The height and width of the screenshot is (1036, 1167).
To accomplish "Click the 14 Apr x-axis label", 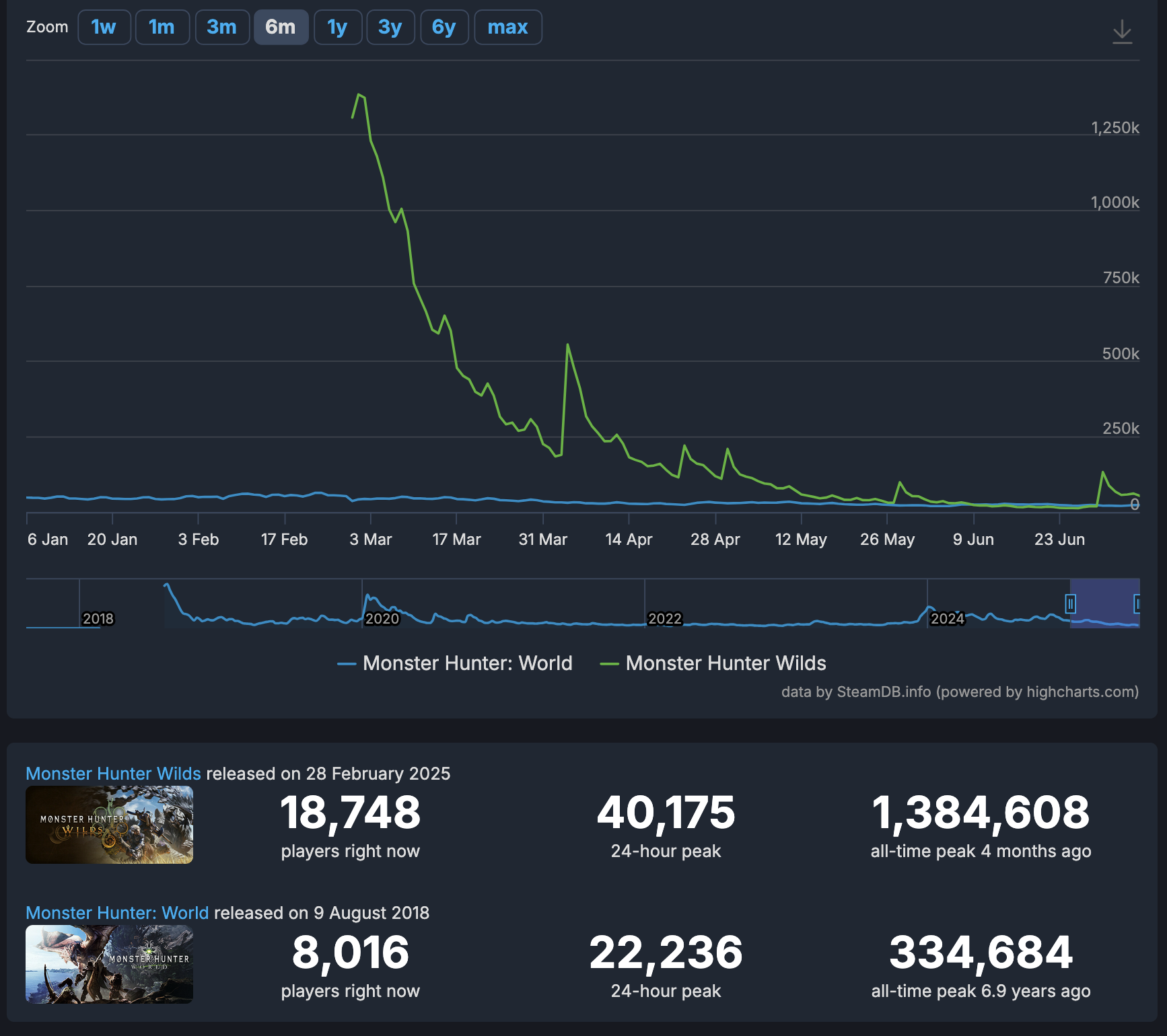I will [629, 540].
